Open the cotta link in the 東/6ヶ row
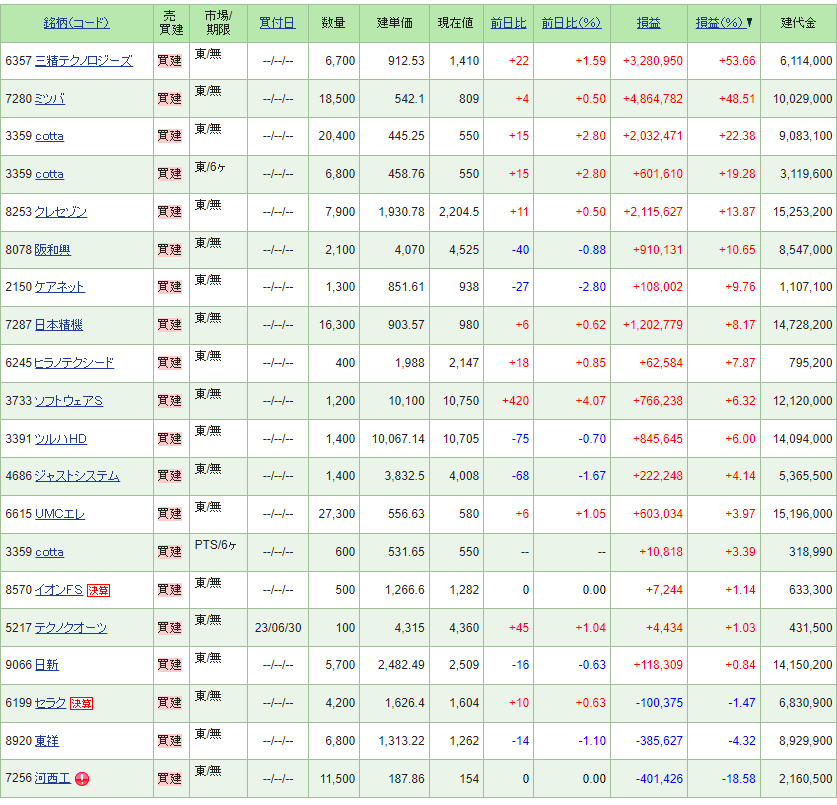 pyautogui.click(x=49, y=174)
